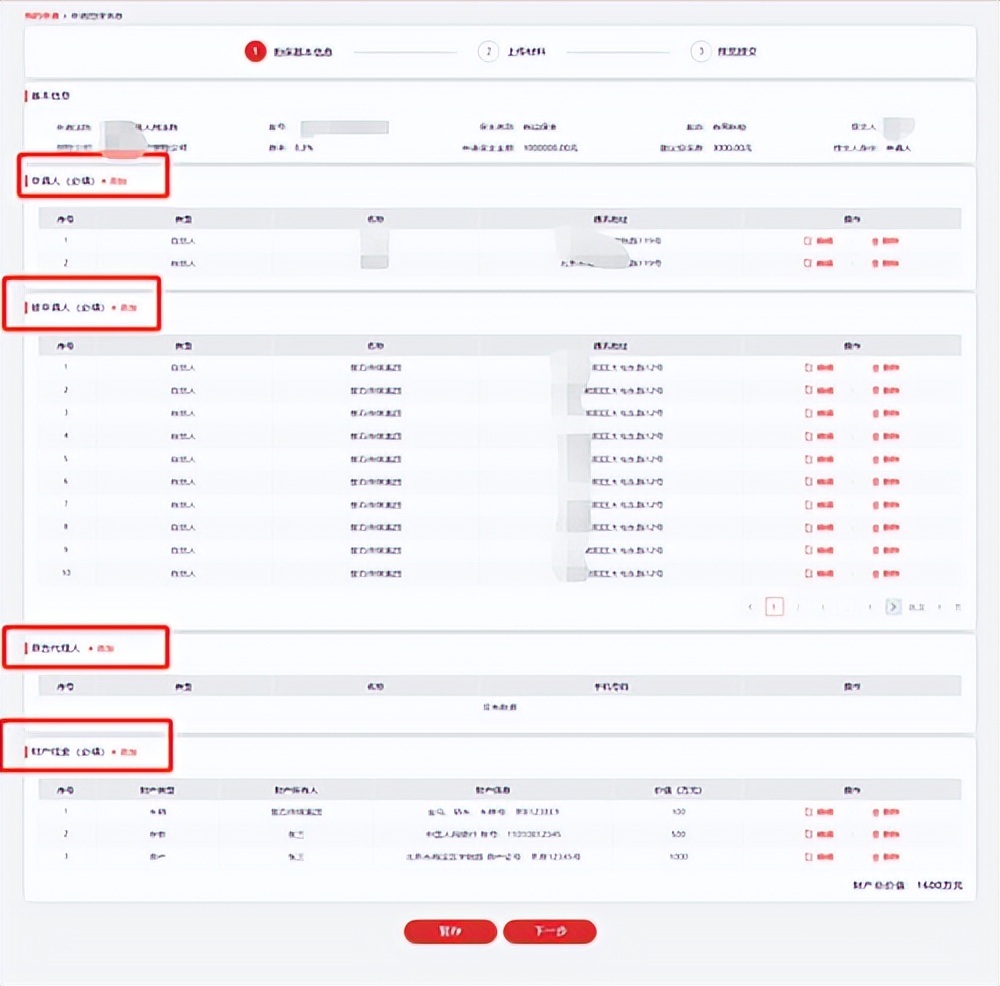Go to step 3 preview and submit
Screen dimensions: 1000x986
point(727,52)
